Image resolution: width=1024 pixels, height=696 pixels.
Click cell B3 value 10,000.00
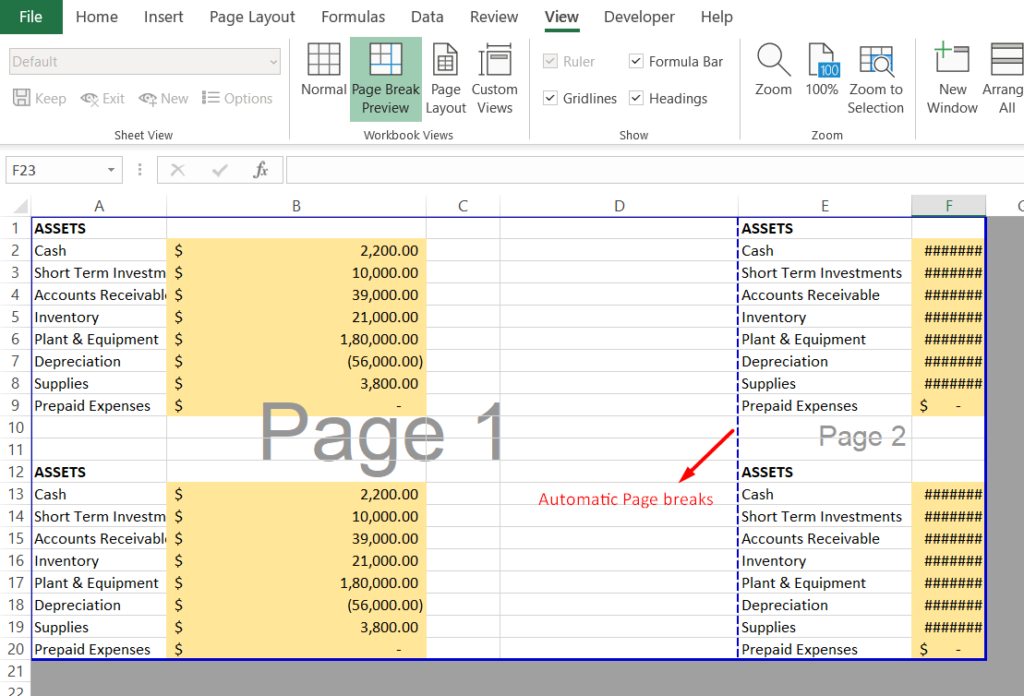(296, 273)
